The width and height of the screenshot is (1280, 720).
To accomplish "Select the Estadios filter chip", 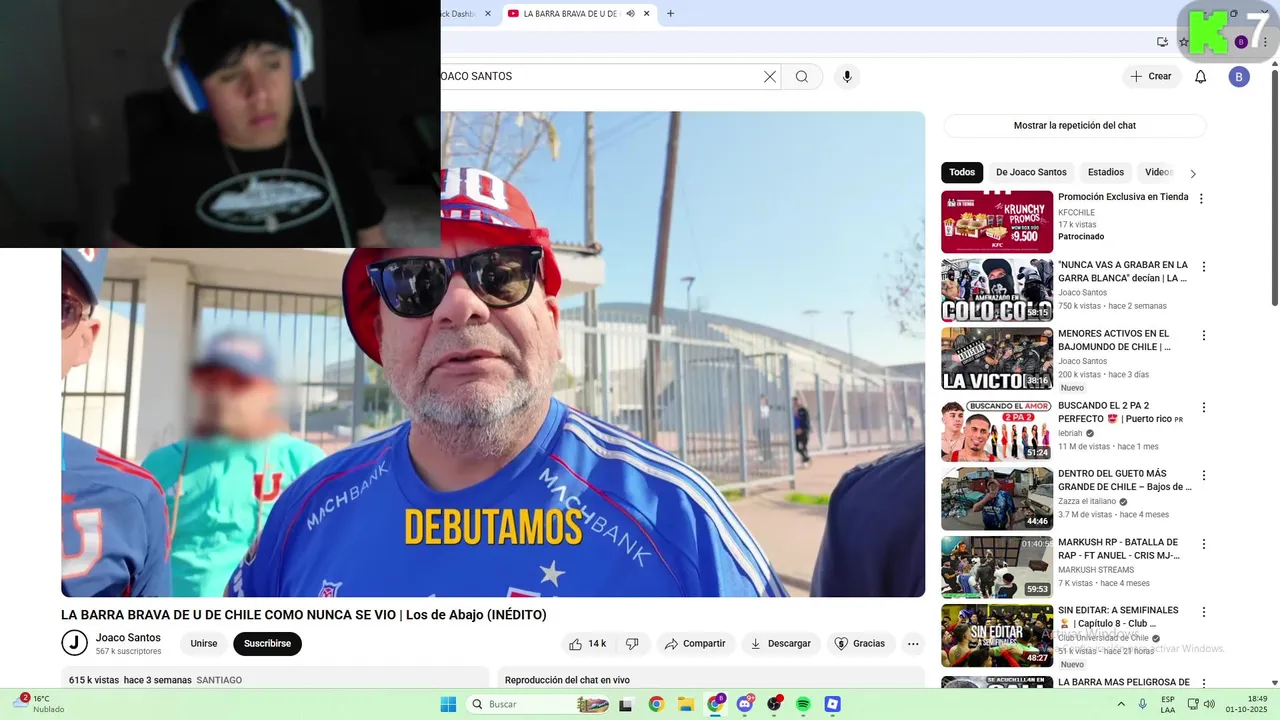I will point(1106,172).
